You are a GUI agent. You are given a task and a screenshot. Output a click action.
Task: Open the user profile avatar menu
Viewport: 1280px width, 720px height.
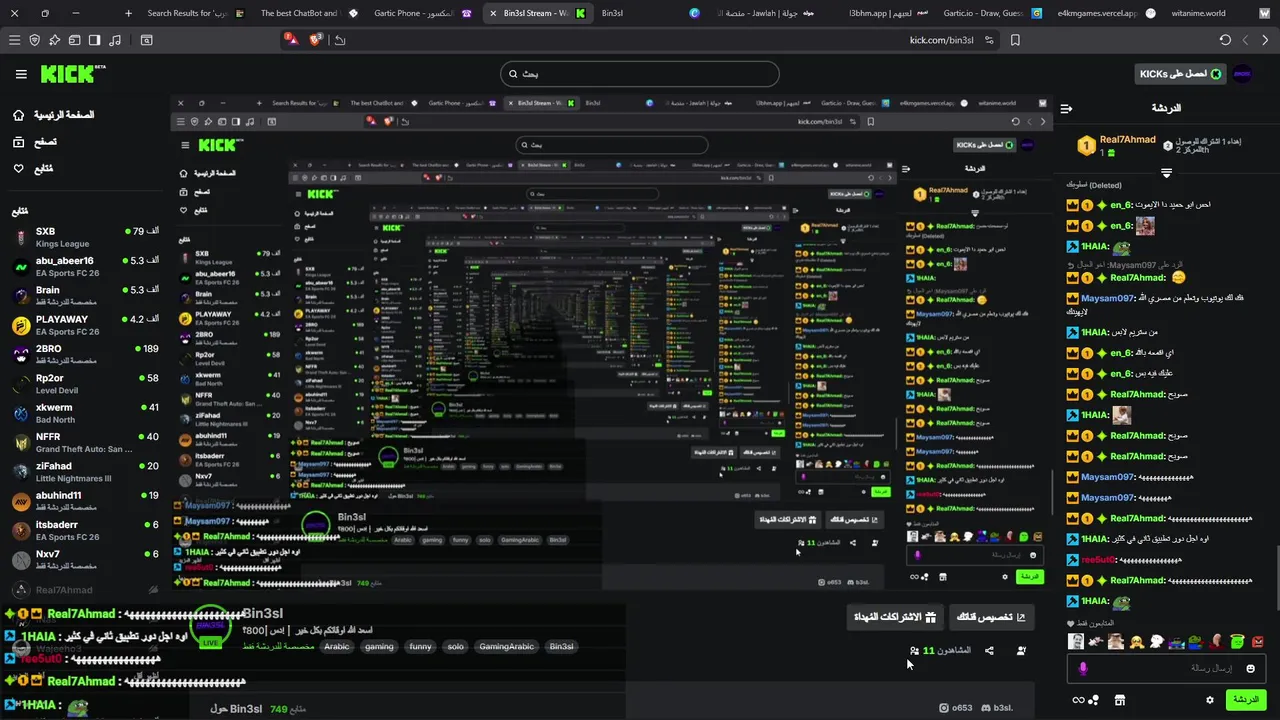(x=1243, y=74)
